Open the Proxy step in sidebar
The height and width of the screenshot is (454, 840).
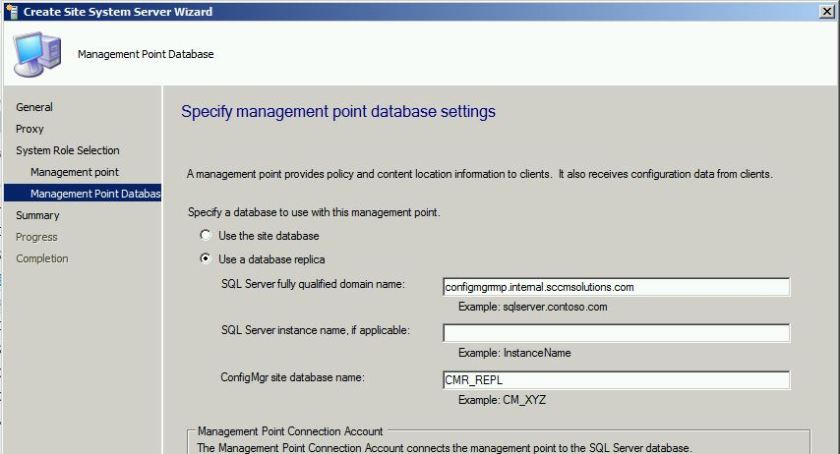[x=29, y=129]
